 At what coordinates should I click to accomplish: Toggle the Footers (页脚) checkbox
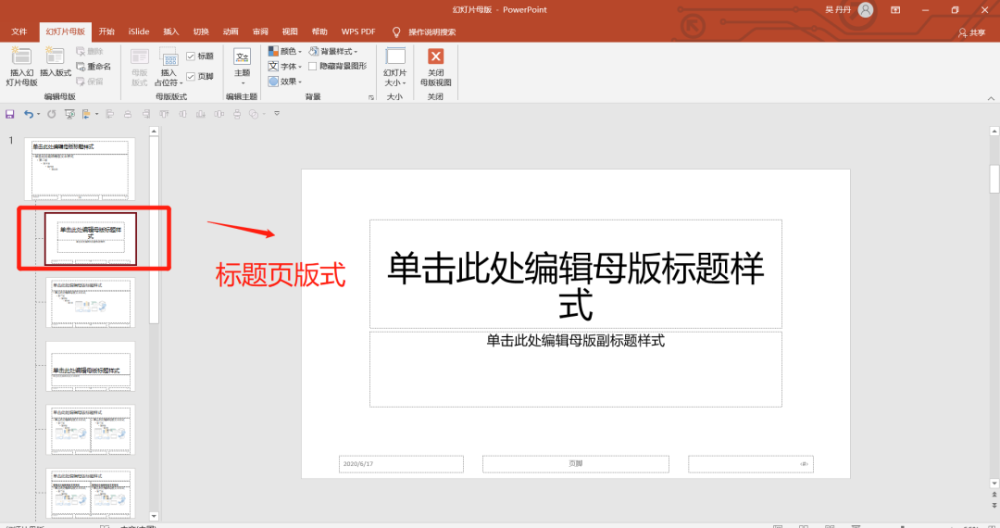pyautogui.click(x=191, y=75)
